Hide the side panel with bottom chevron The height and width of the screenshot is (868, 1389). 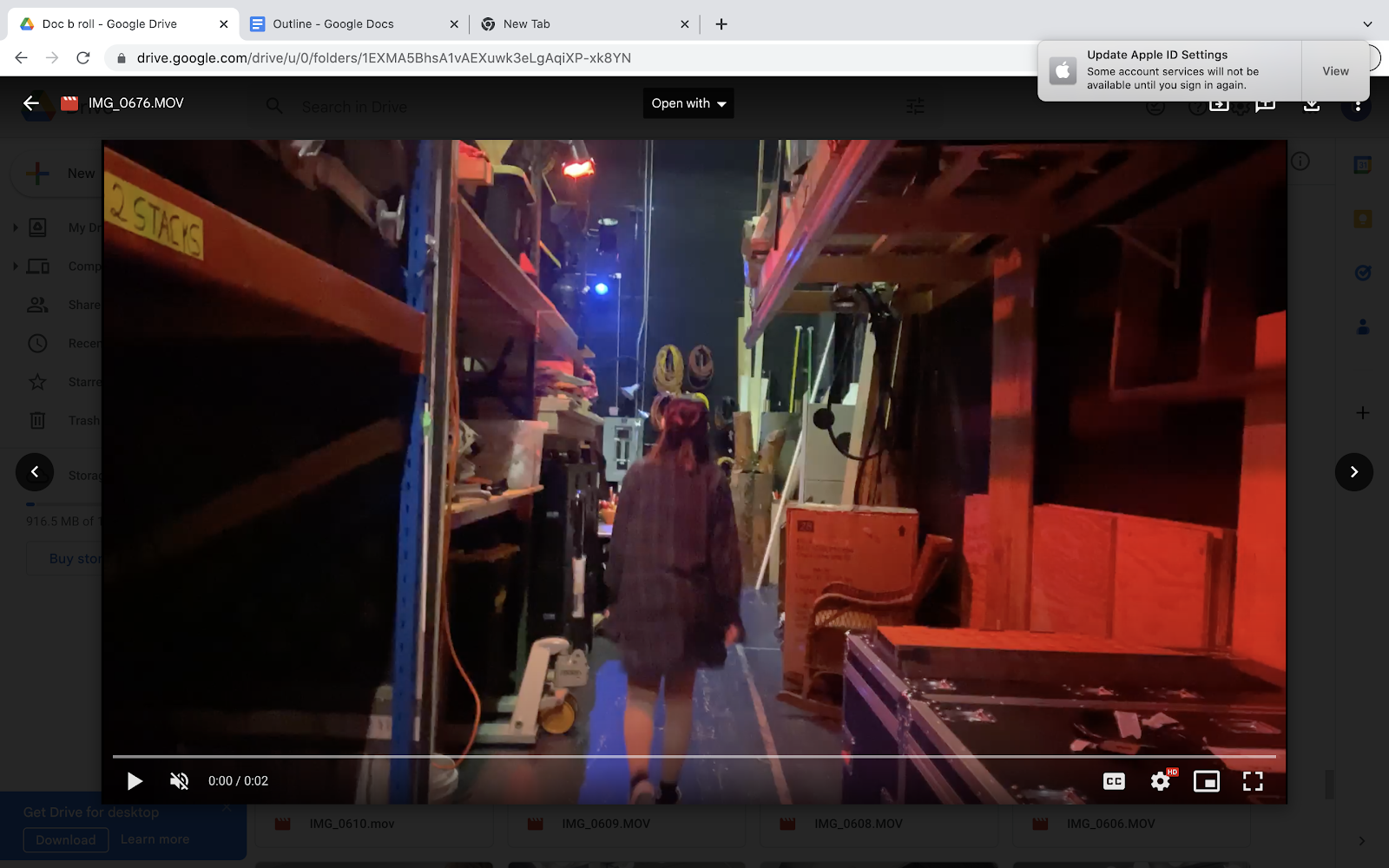1361,840
